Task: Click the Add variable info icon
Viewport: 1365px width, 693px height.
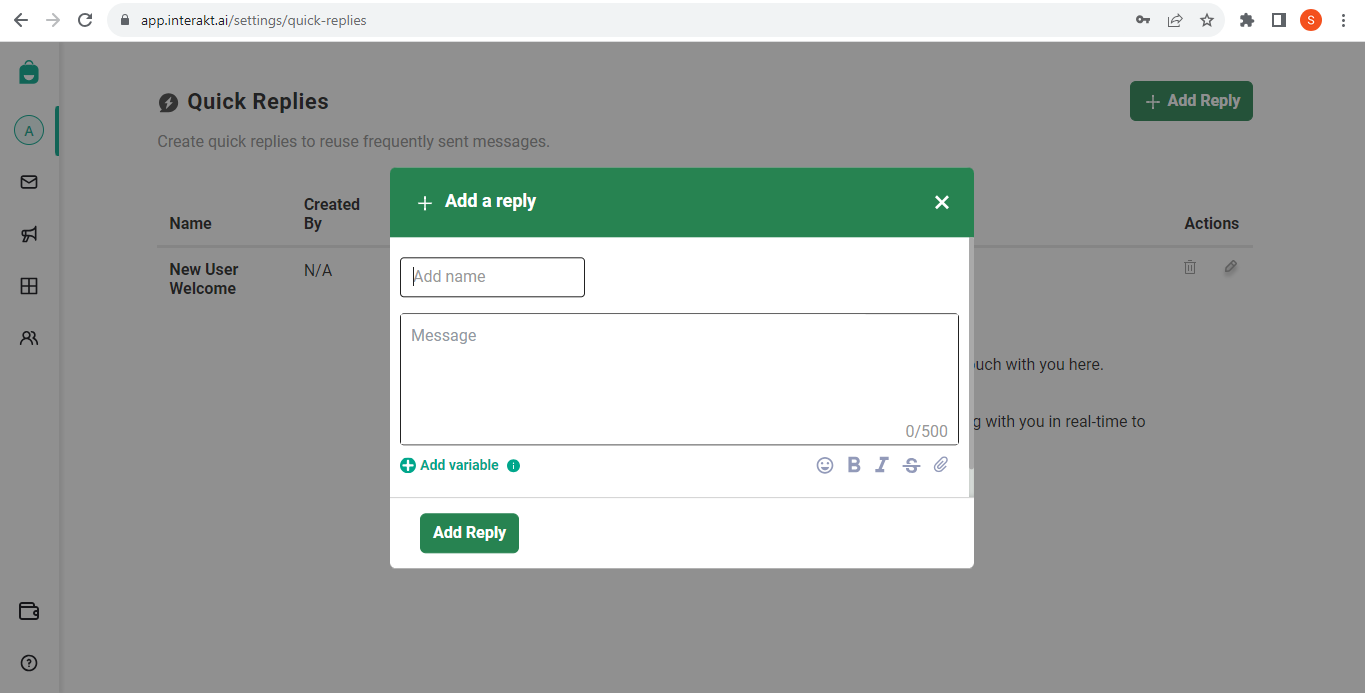Action: pyautogui.click(x=514, y=466)
